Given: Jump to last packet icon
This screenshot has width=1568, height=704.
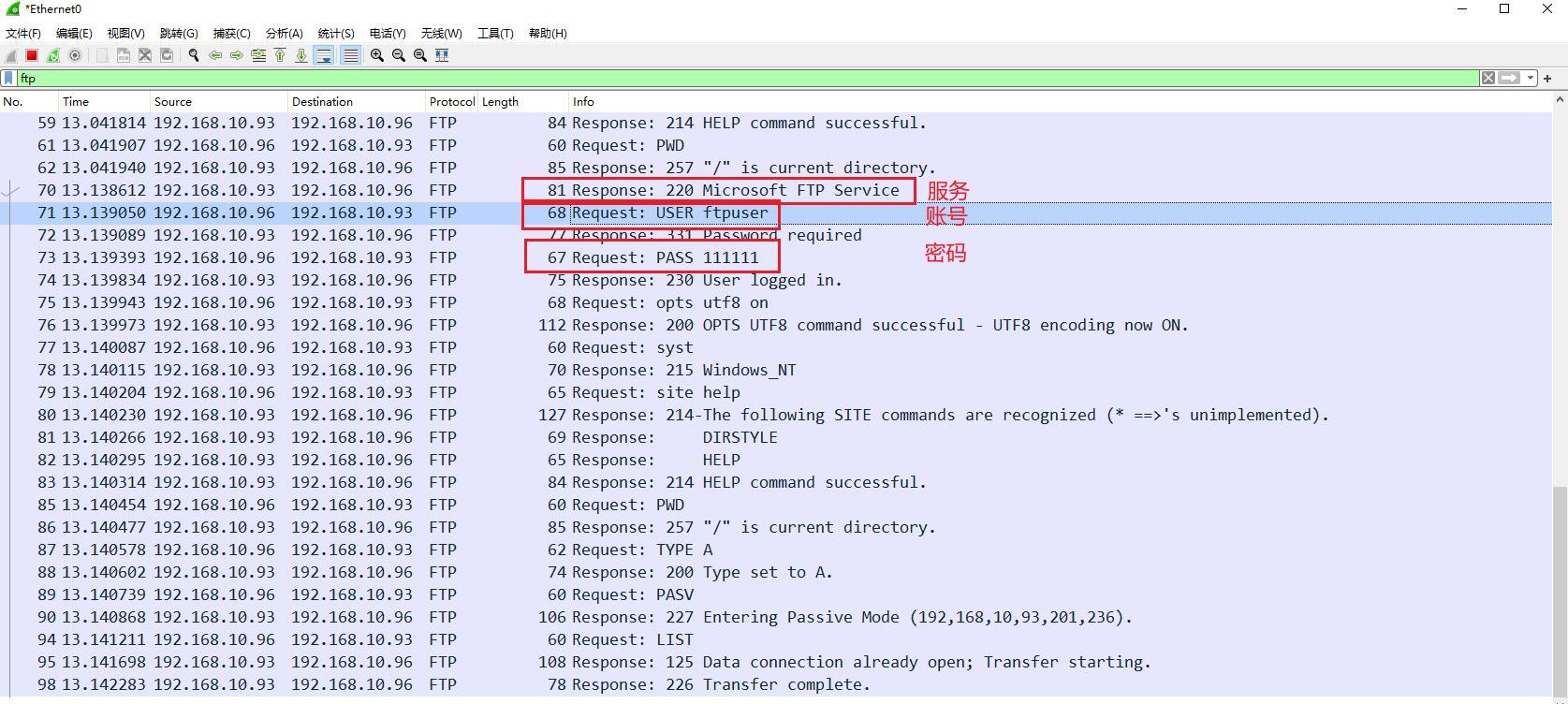Looking at the screenshot, I should pos(301,55).
